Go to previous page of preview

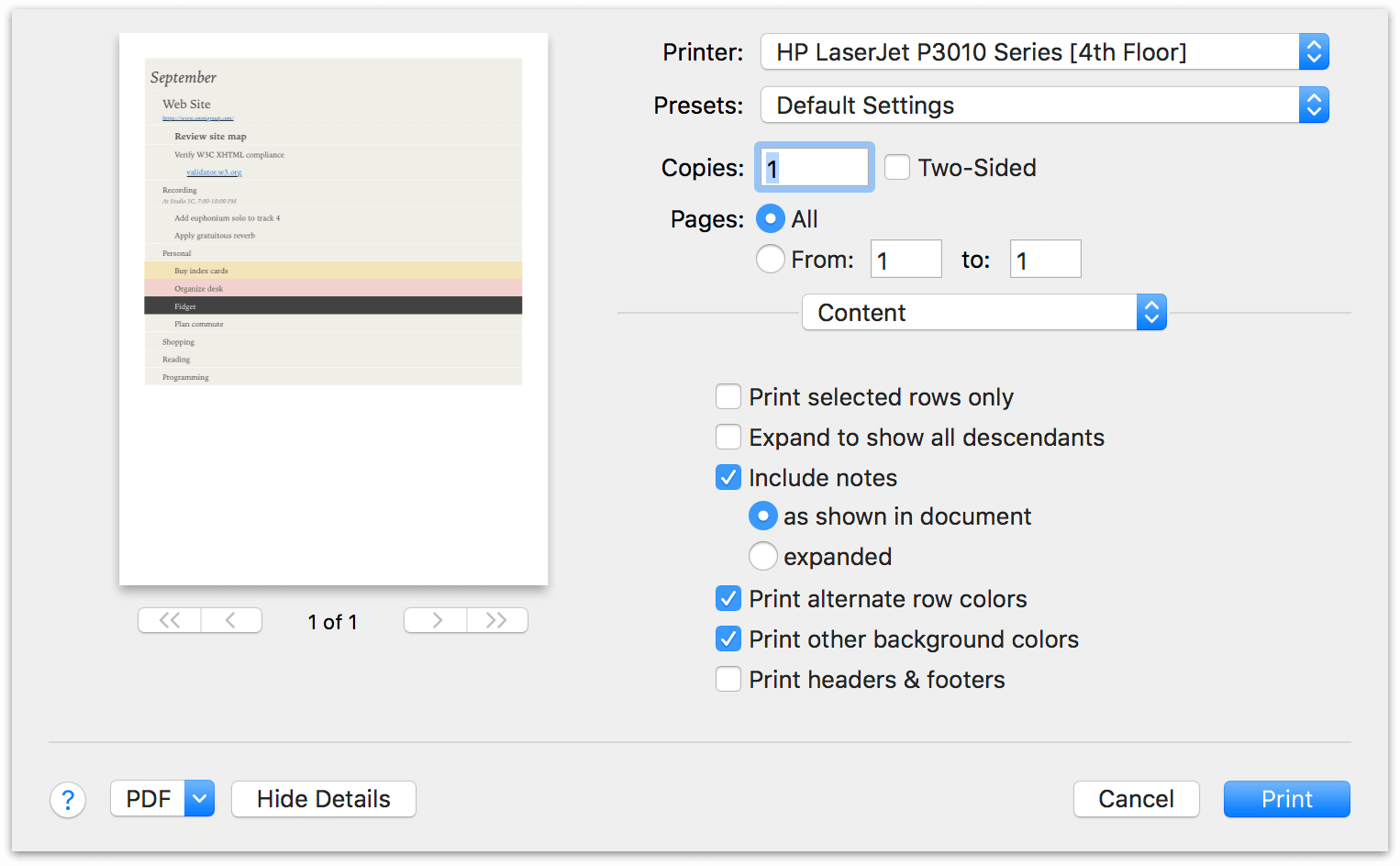[231, 620]
